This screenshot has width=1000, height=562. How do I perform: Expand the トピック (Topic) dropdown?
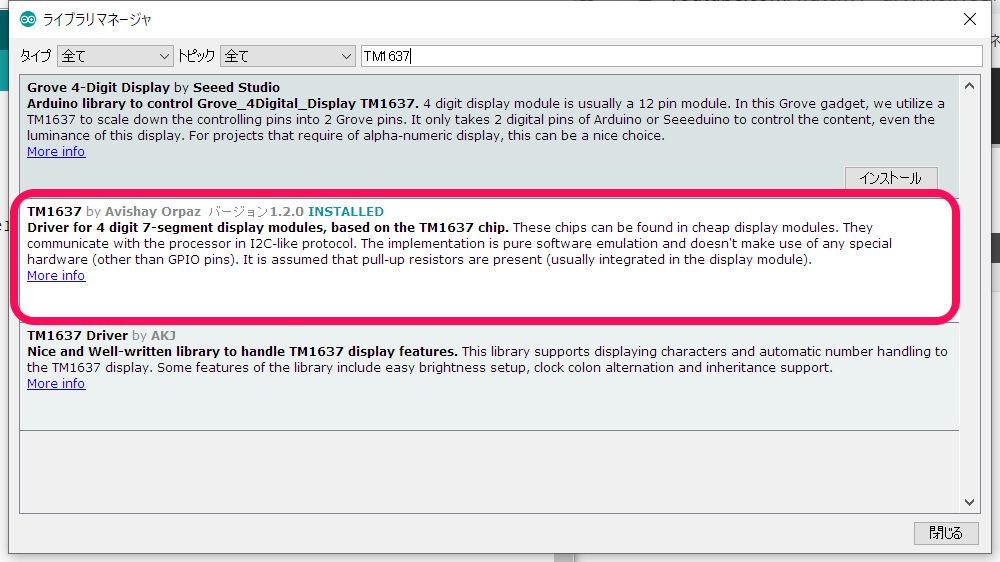pyautogui.click(x=288, y=56)
